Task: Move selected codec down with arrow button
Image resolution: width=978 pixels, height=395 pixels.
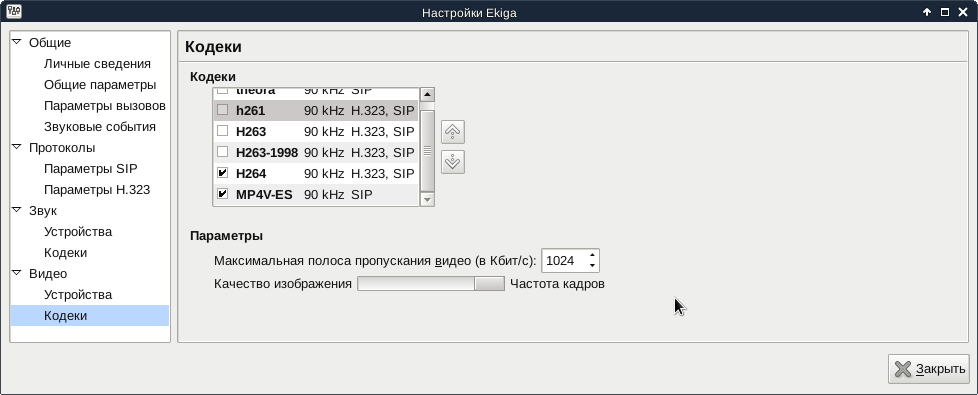Action: [x=453, y=162]
